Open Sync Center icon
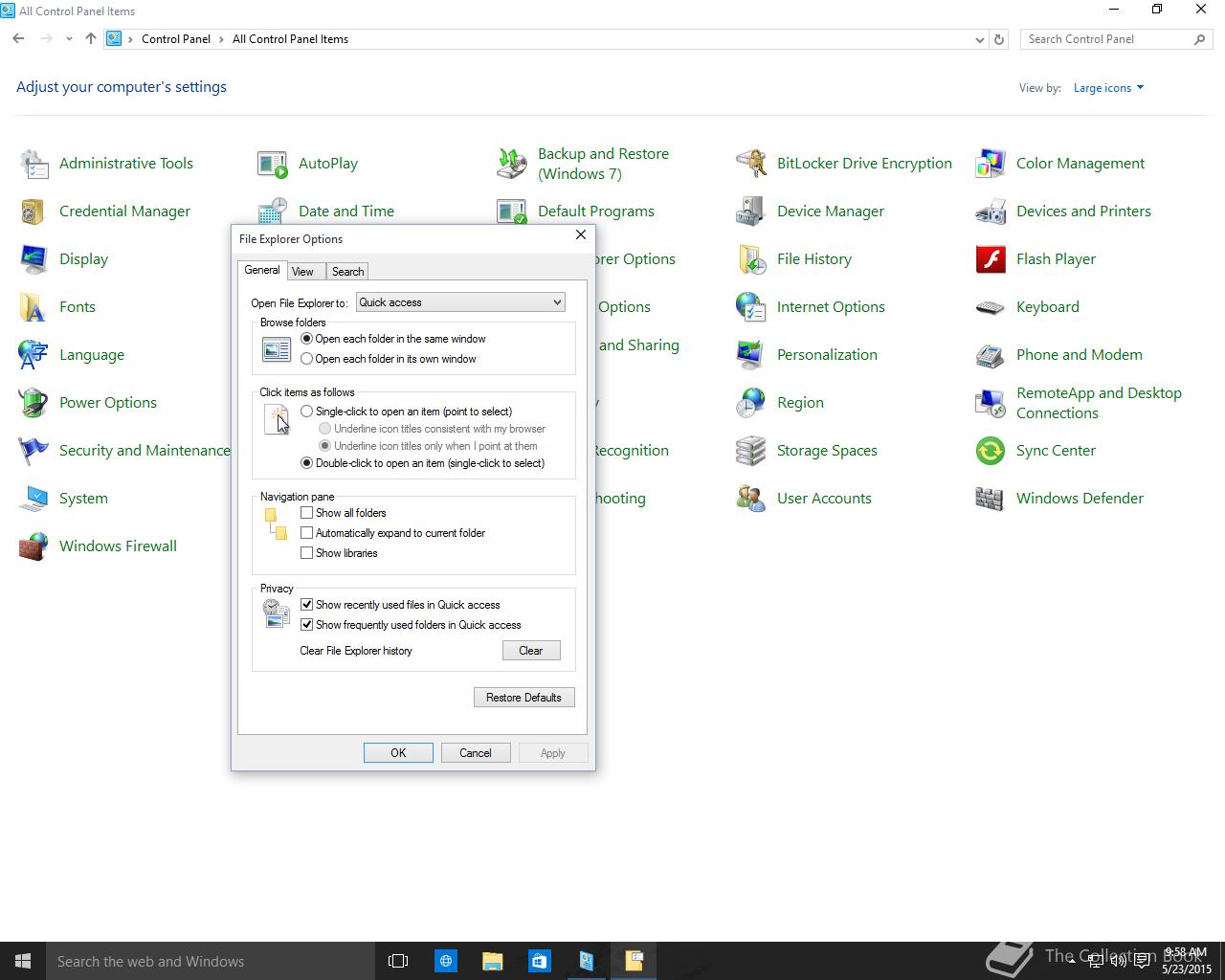This screenshot has height=980, width=1225. point(991,451)
